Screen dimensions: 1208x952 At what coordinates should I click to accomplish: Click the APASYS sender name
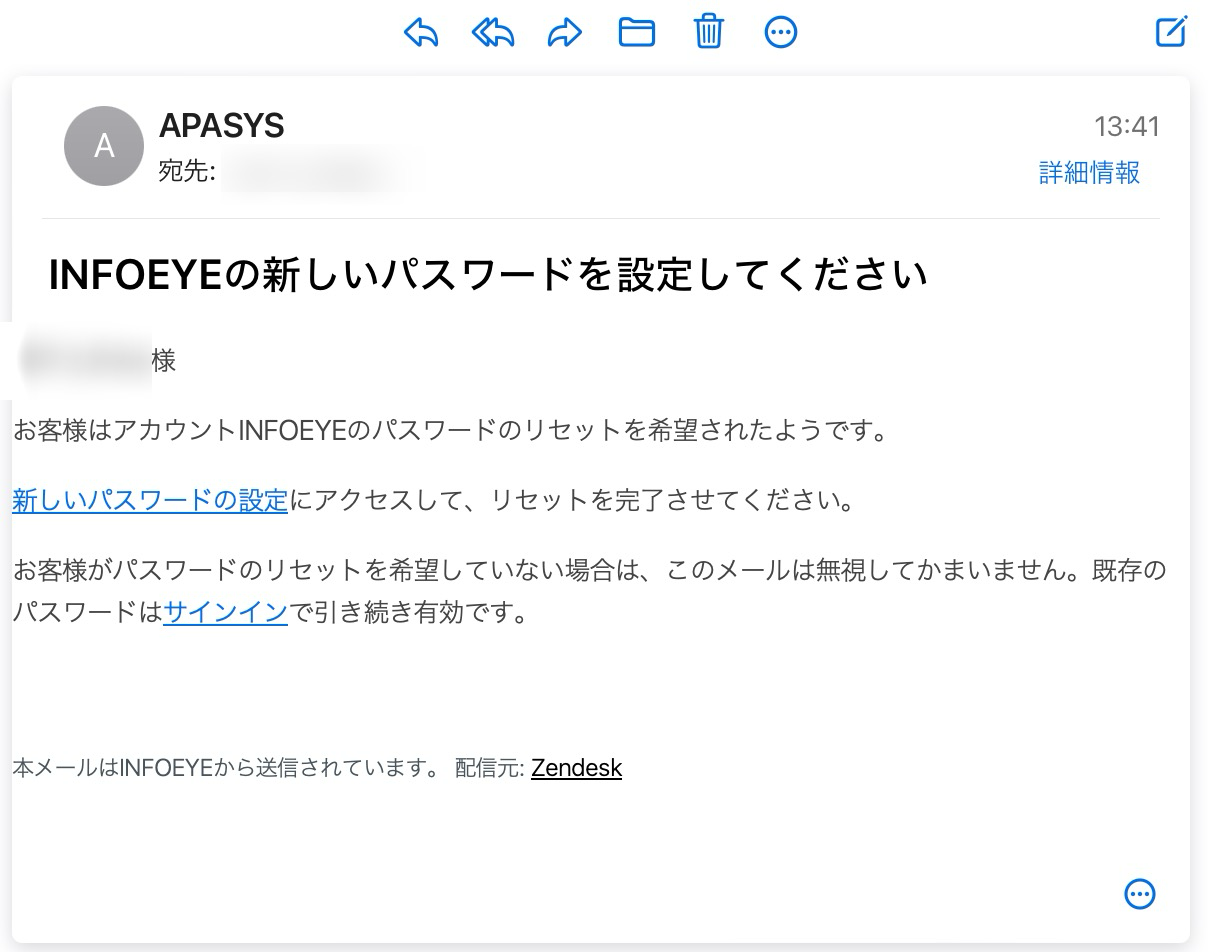222,126
